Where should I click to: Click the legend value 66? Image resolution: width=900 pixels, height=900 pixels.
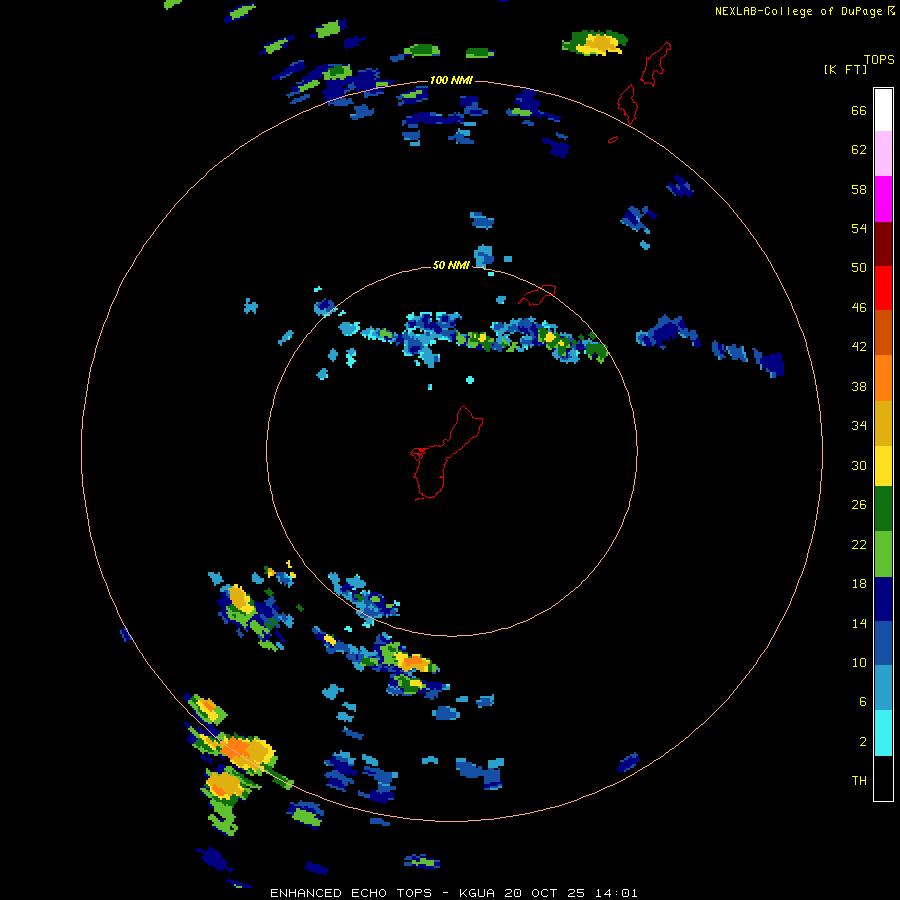pyautogui.click(x=859, y=111)
